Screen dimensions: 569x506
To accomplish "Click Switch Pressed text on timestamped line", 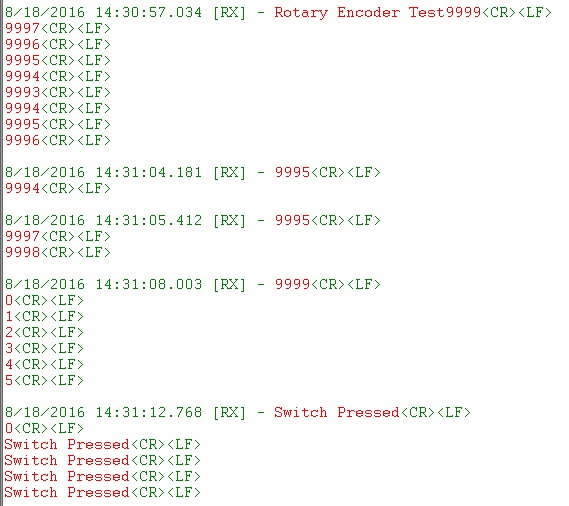I will [336, 413].
